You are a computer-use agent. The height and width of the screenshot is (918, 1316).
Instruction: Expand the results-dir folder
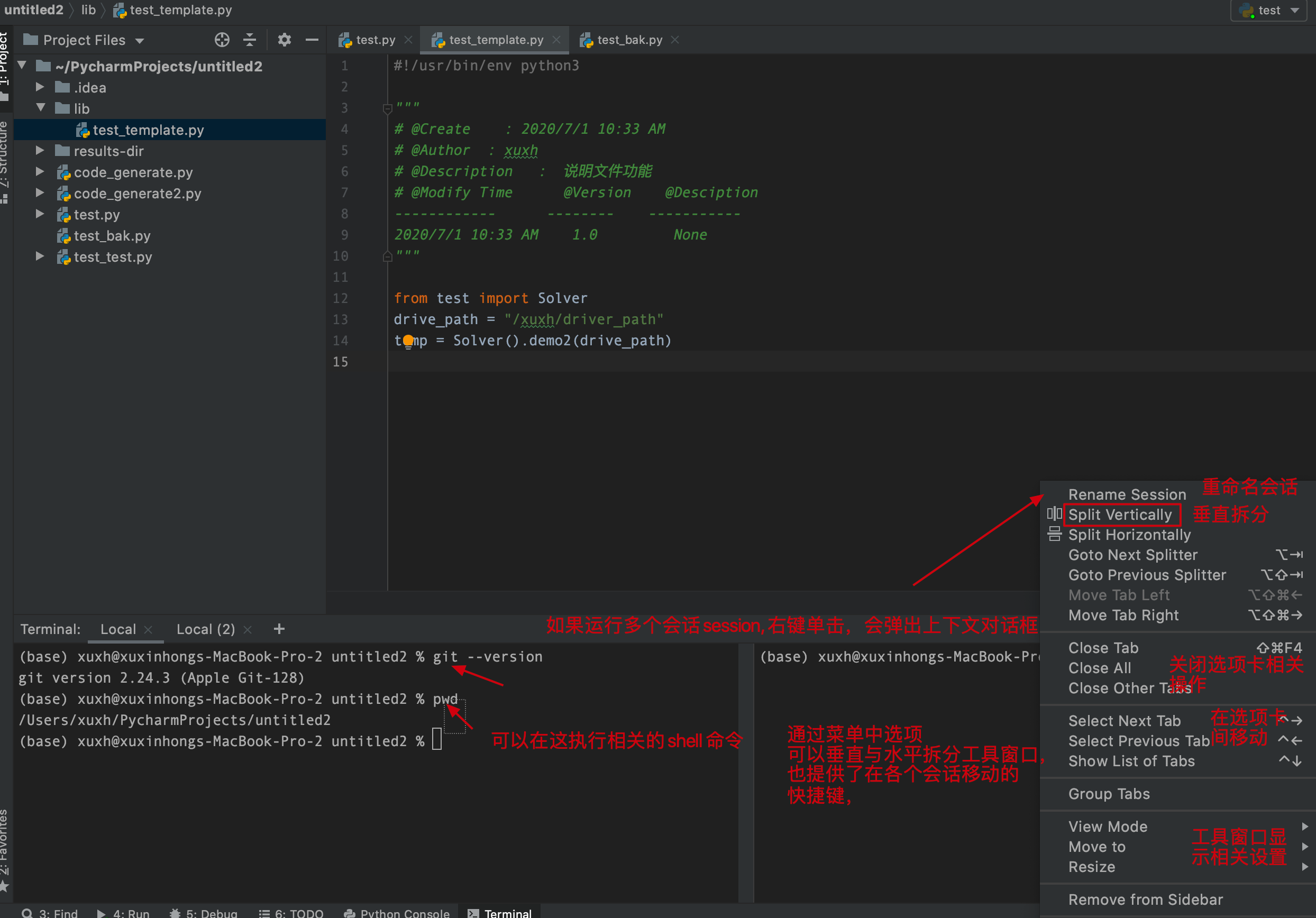(40, 151)
